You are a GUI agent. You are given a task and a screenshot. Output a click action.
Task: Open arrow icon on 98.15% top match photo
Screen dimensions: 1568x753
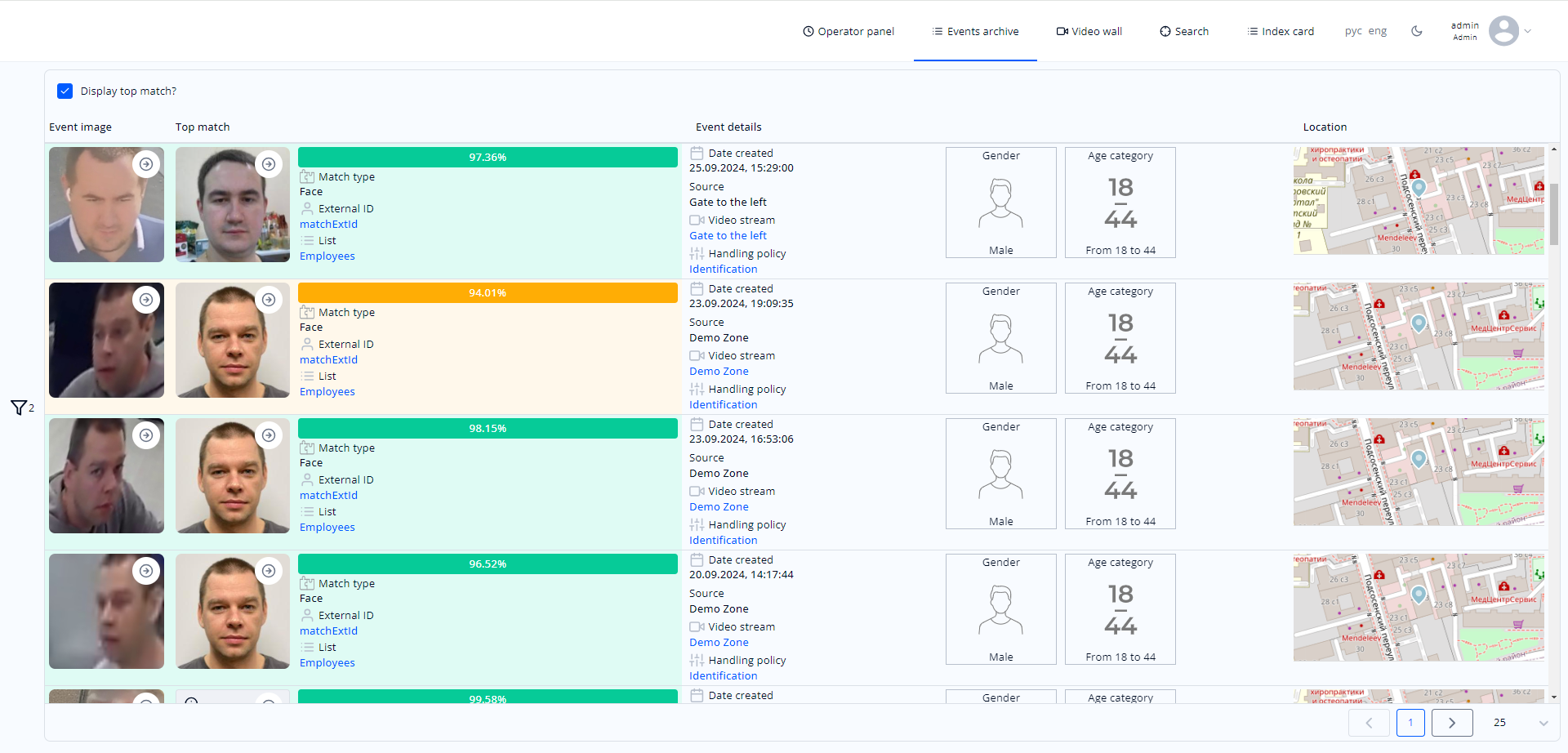pos(269,435)
